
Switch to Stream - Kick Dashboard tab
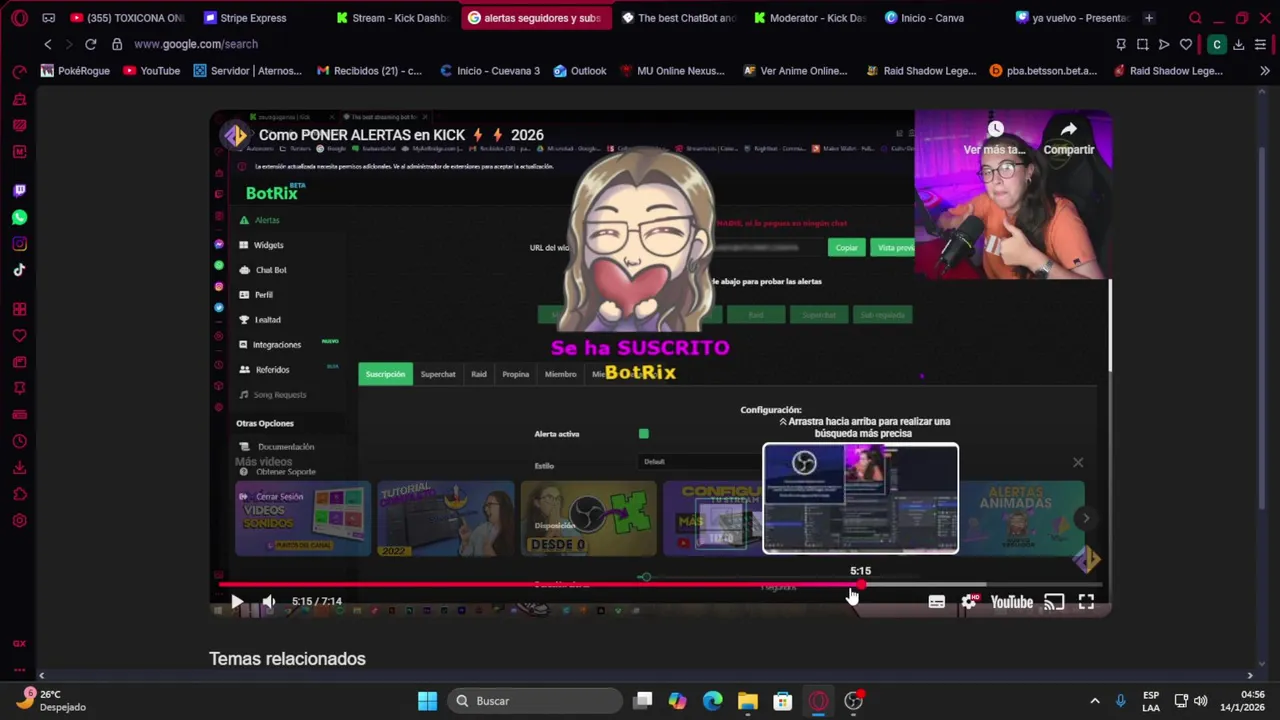pyautogui.click(x=393, y=18)
